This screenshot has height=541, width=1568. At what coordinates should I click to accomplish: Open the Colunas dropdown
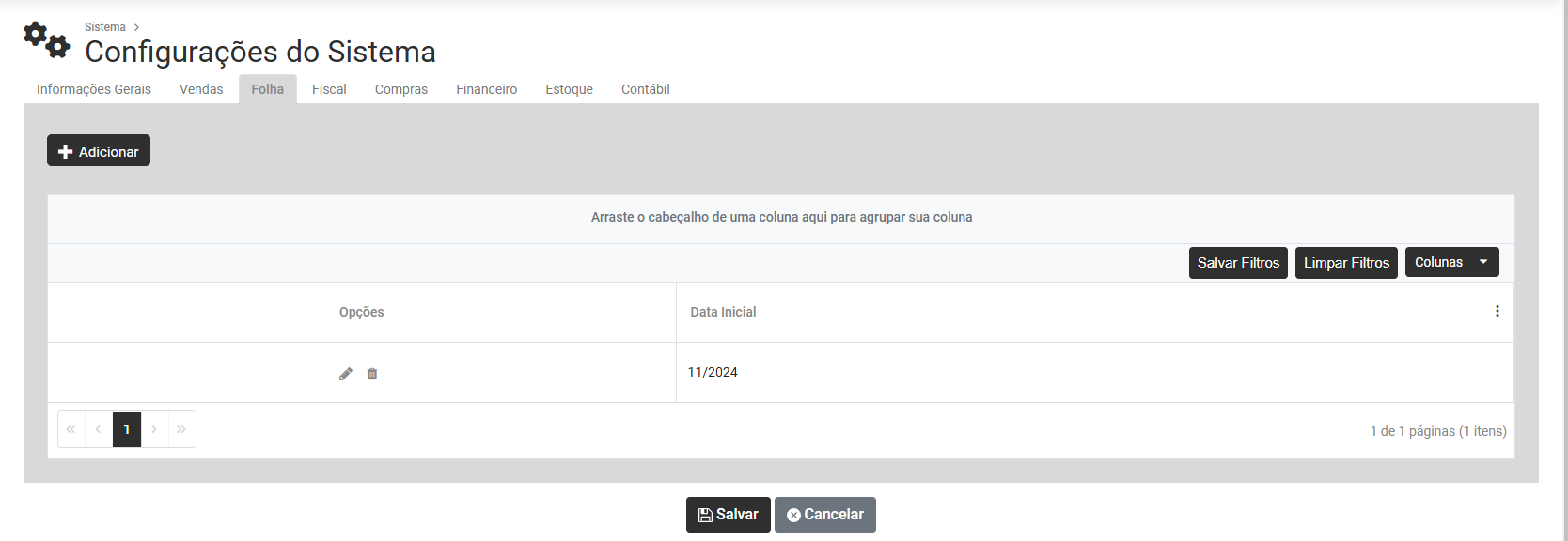pyautogui.click(x=1451, y=262)
